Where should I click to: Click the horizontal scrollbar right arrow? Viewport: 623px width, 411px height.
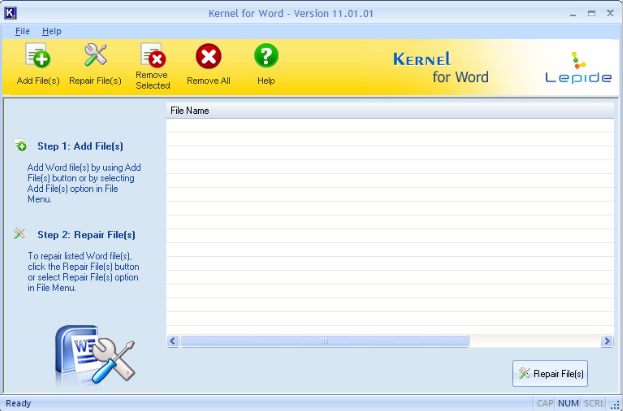tap(606, 341)
